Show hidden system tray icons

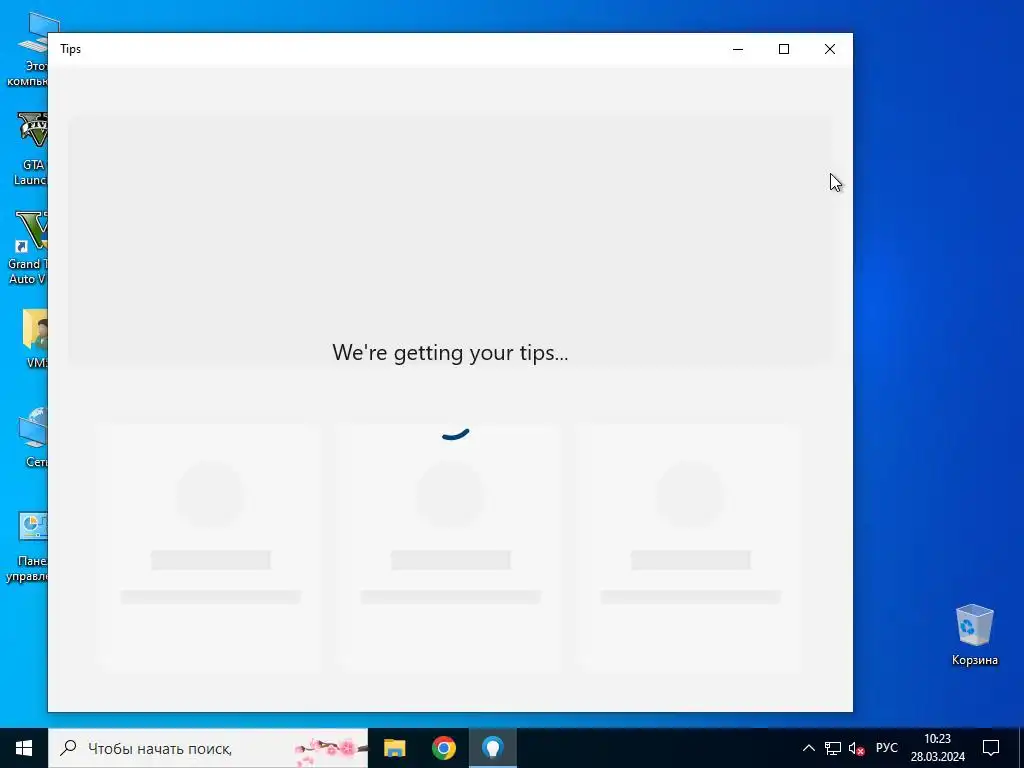[808, 748]
